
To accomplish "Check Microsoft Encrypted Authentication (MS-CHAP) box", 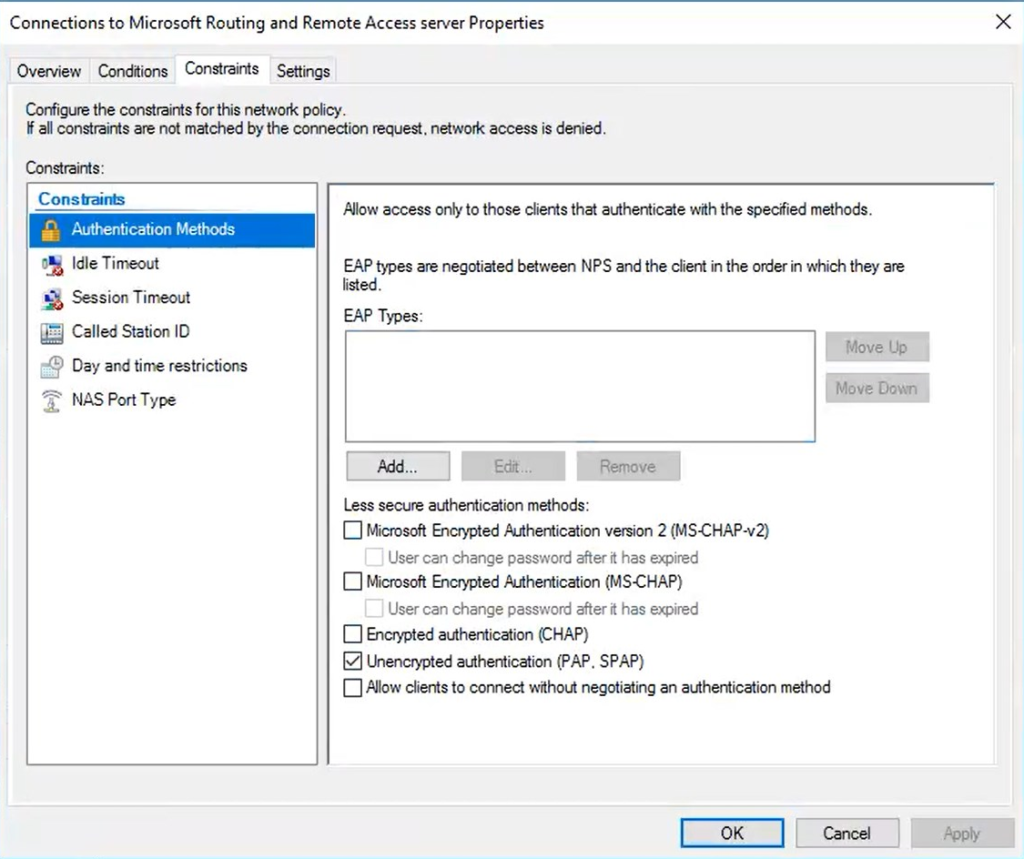I will tap(352, 581).
